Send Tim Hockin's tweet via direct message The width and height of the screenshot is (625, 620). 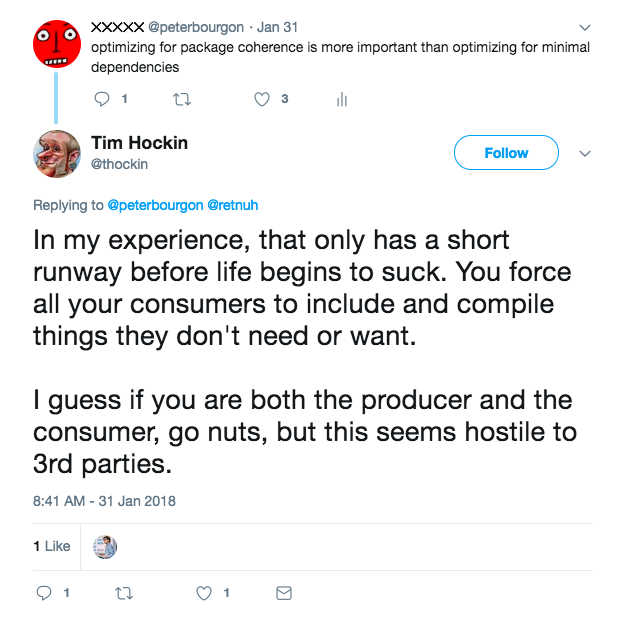click(284, 593)
